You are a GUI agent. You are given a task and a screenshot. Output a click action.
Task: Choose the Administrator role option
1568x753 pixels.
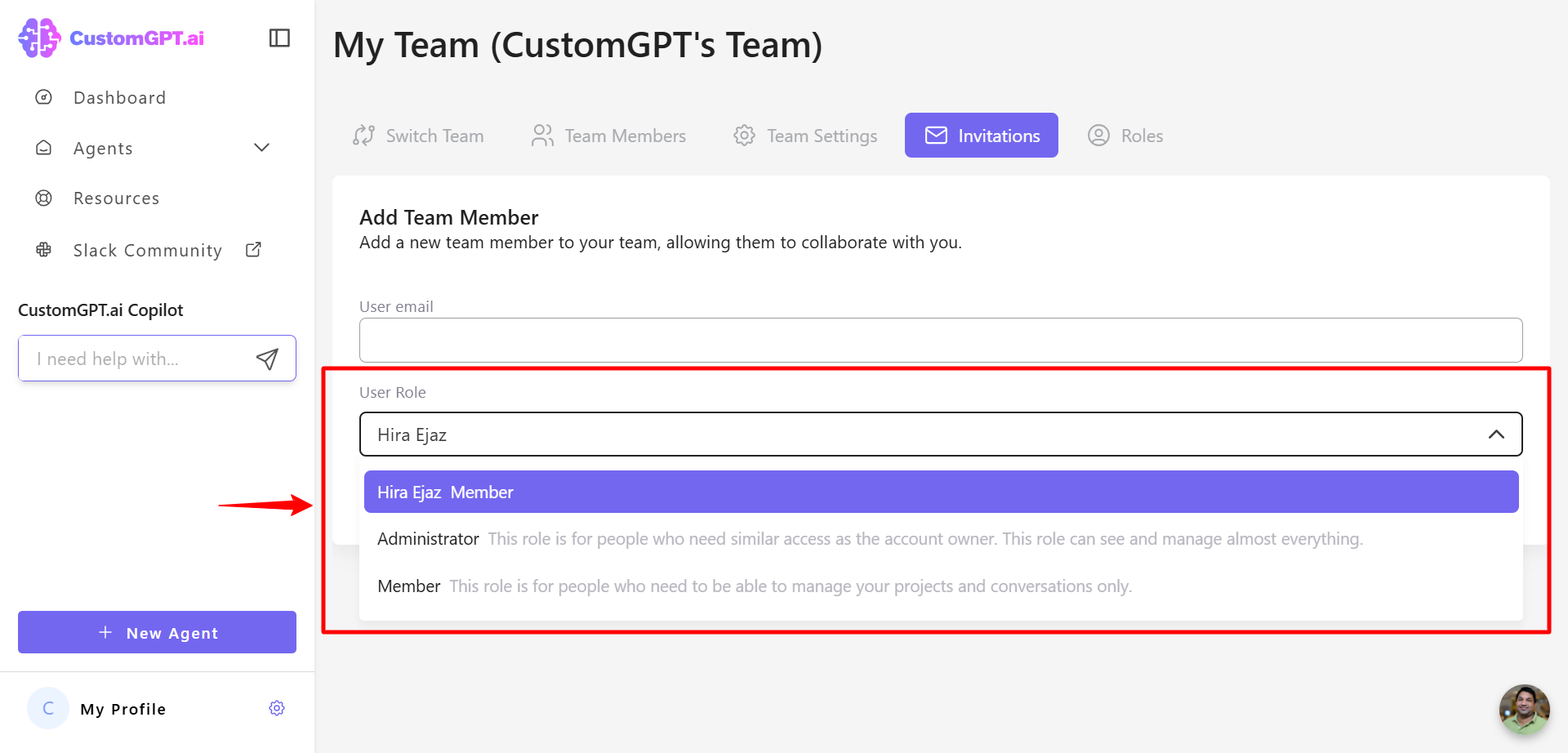pyautogui.click(x=941, y=539)
